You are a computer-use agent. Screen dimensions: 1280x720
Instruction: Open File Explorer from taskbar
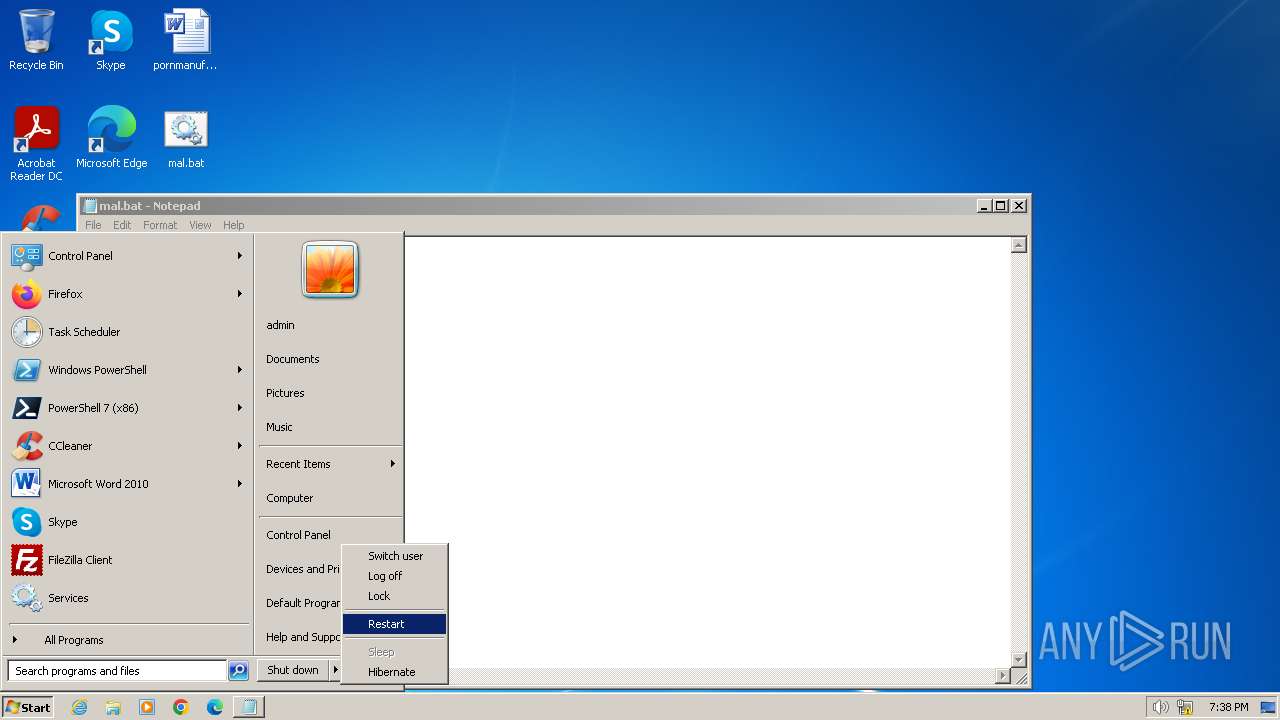coord(113,707)
